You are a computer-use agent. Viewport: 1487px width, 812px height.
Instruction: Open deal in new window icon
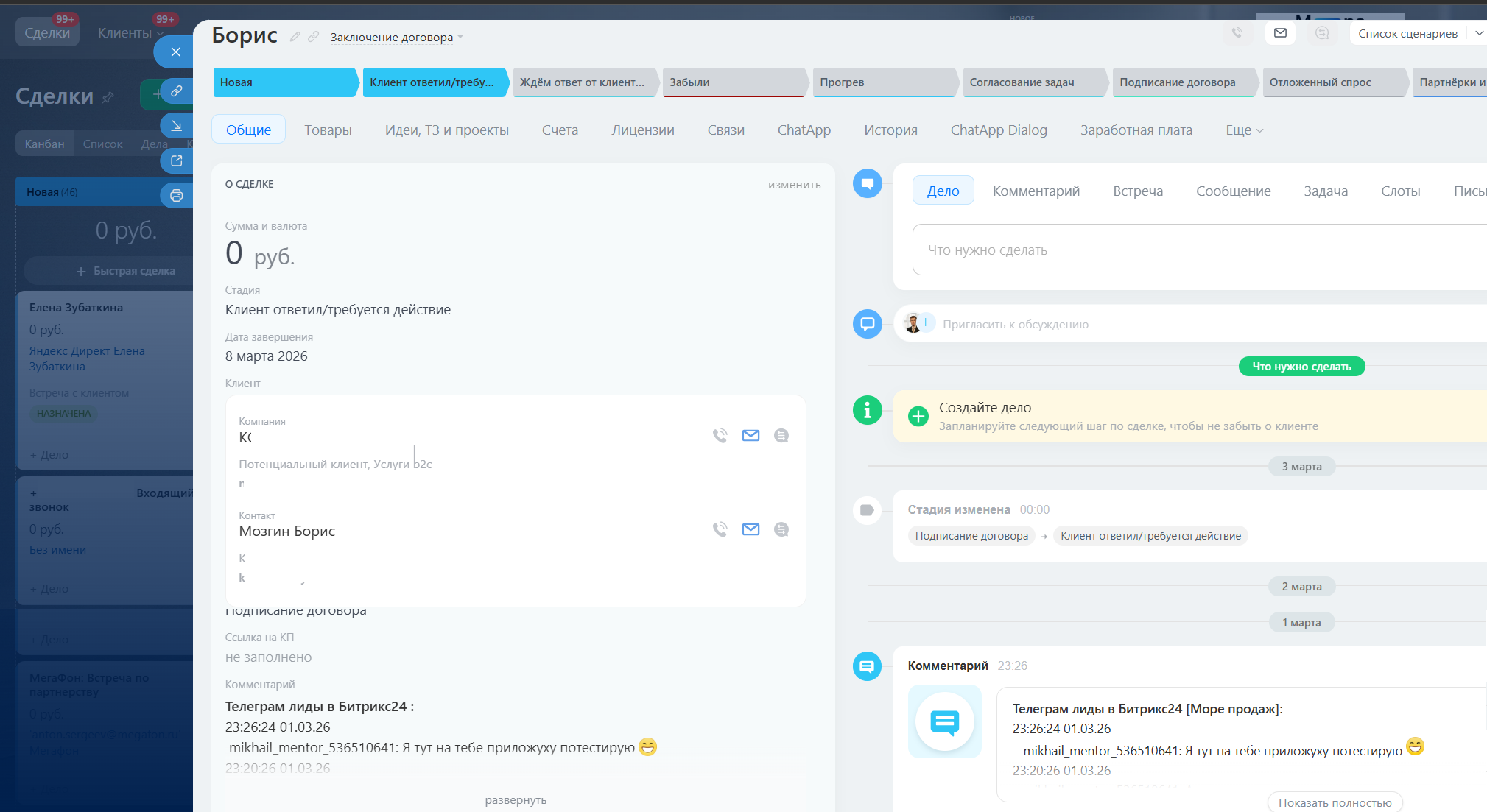pos(176,160)
